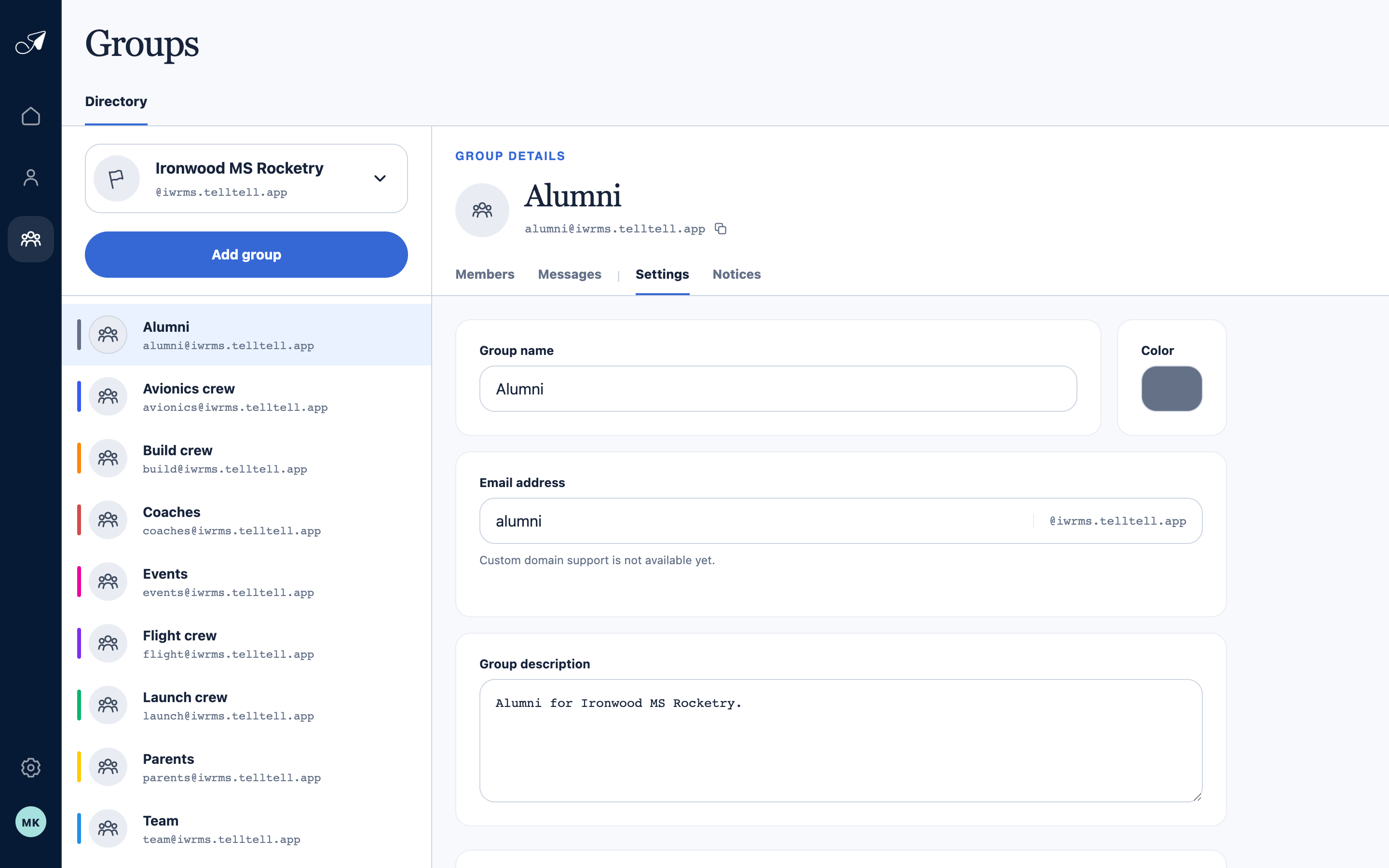Click flight@iwrms.telltell.app address
1389x868 pixels.
(229, 654)
